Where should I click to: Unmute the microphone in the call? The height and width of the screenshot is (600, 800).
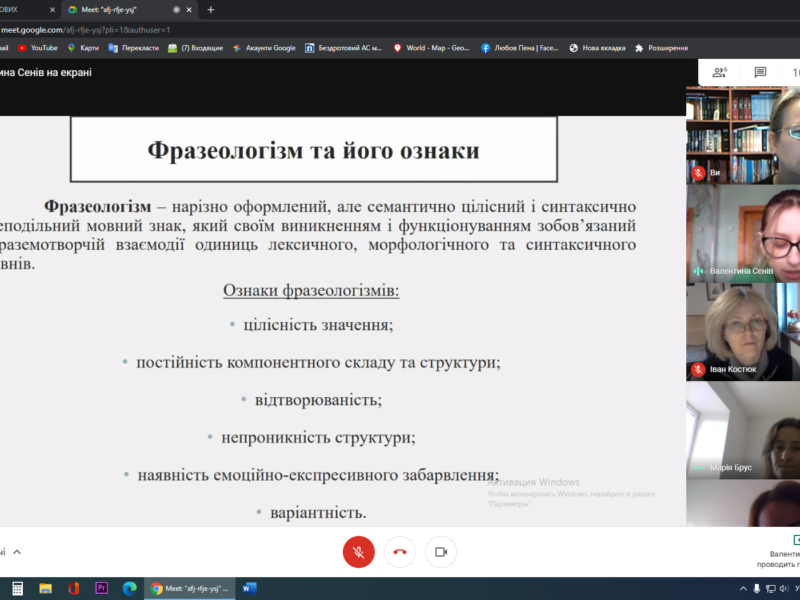[x=358, y=552]
